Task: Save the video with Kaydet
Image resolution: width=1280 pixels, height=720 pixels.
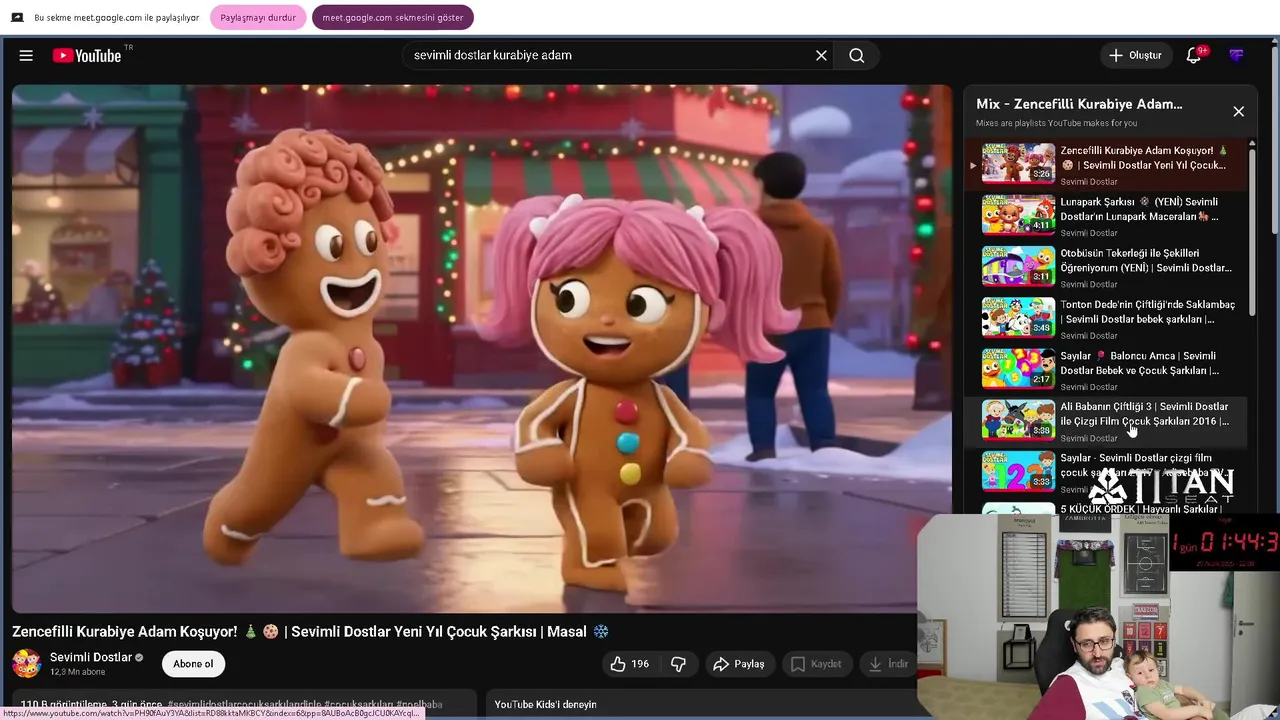Action: 816,664
